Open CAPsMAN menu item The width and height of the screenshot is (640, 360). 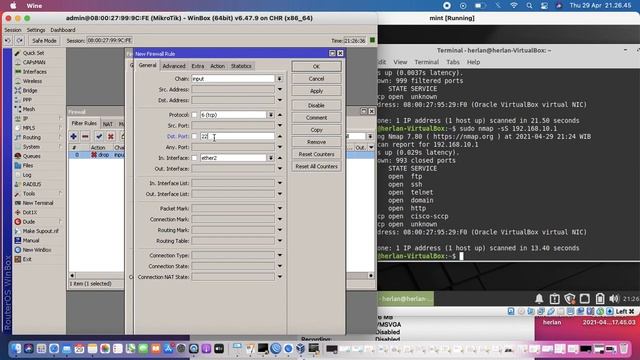pyautogui.click(x=34, y=62)
